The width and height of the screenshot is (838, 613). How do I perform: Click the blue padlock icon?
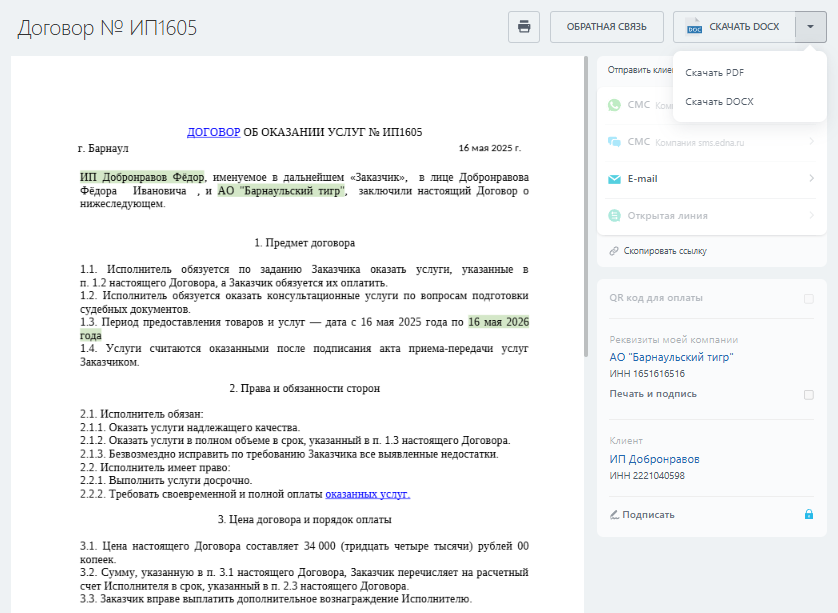(x=809, y=515)
